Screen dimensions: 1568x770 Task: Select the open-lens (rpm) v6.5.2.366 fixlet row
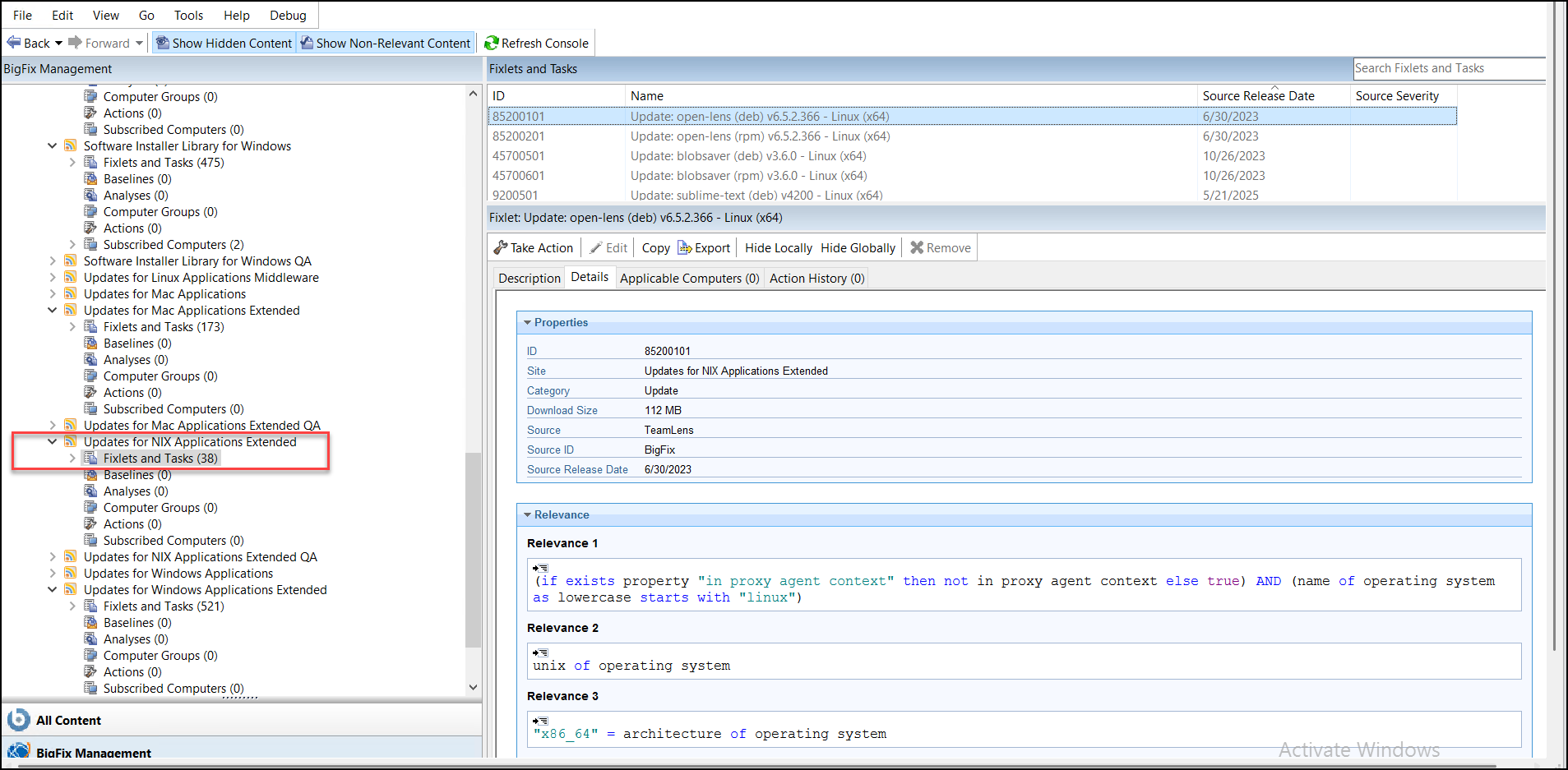(972, 136)
